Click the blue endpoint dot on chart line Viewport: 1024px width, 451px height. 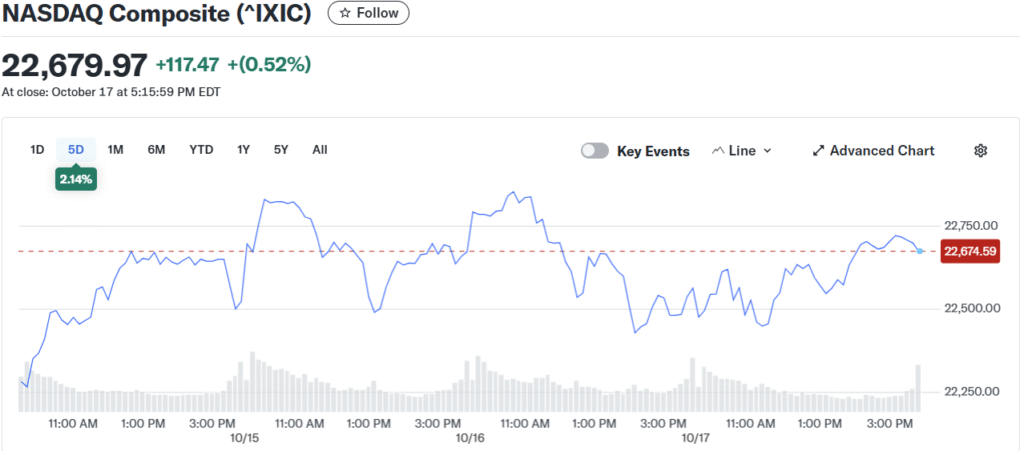920,251
